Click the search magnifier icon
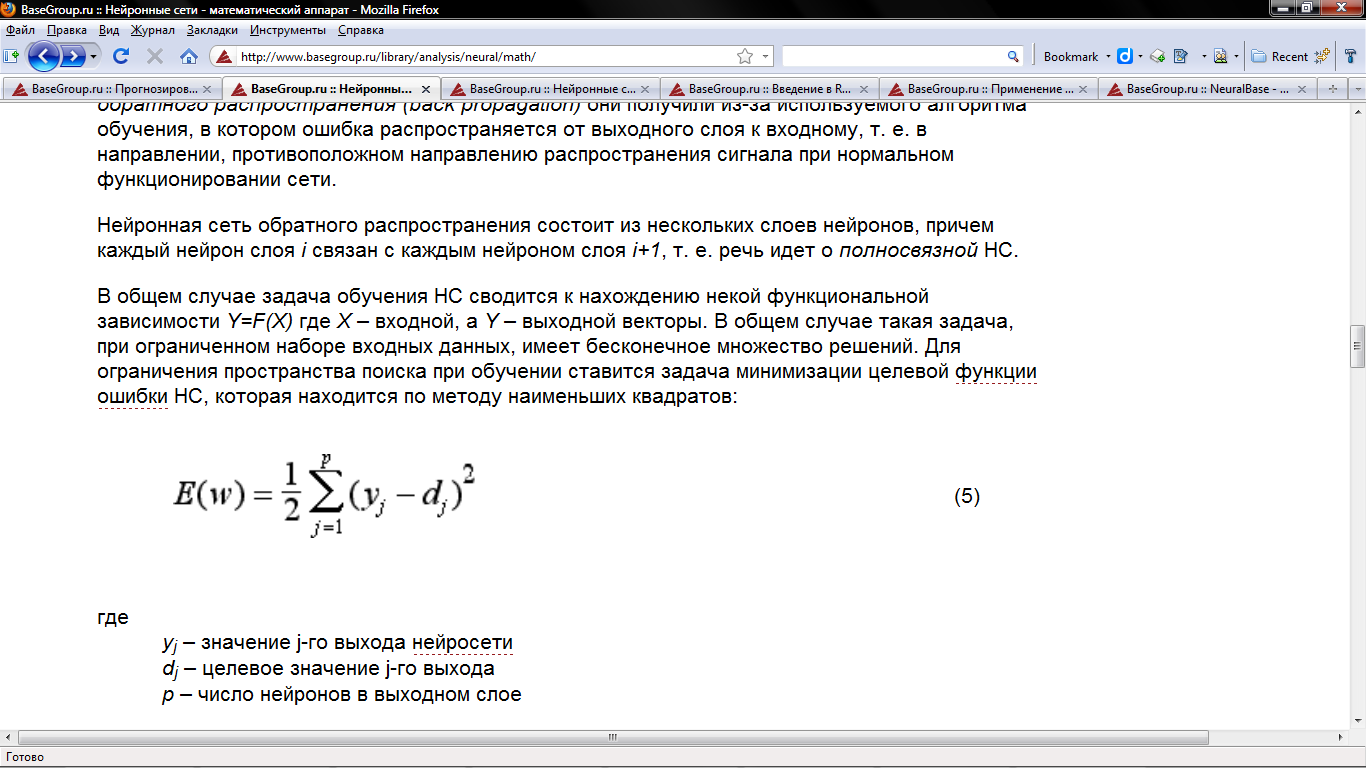The image size is (1366, 768). pyautogui.click(x=1013, y=57)
